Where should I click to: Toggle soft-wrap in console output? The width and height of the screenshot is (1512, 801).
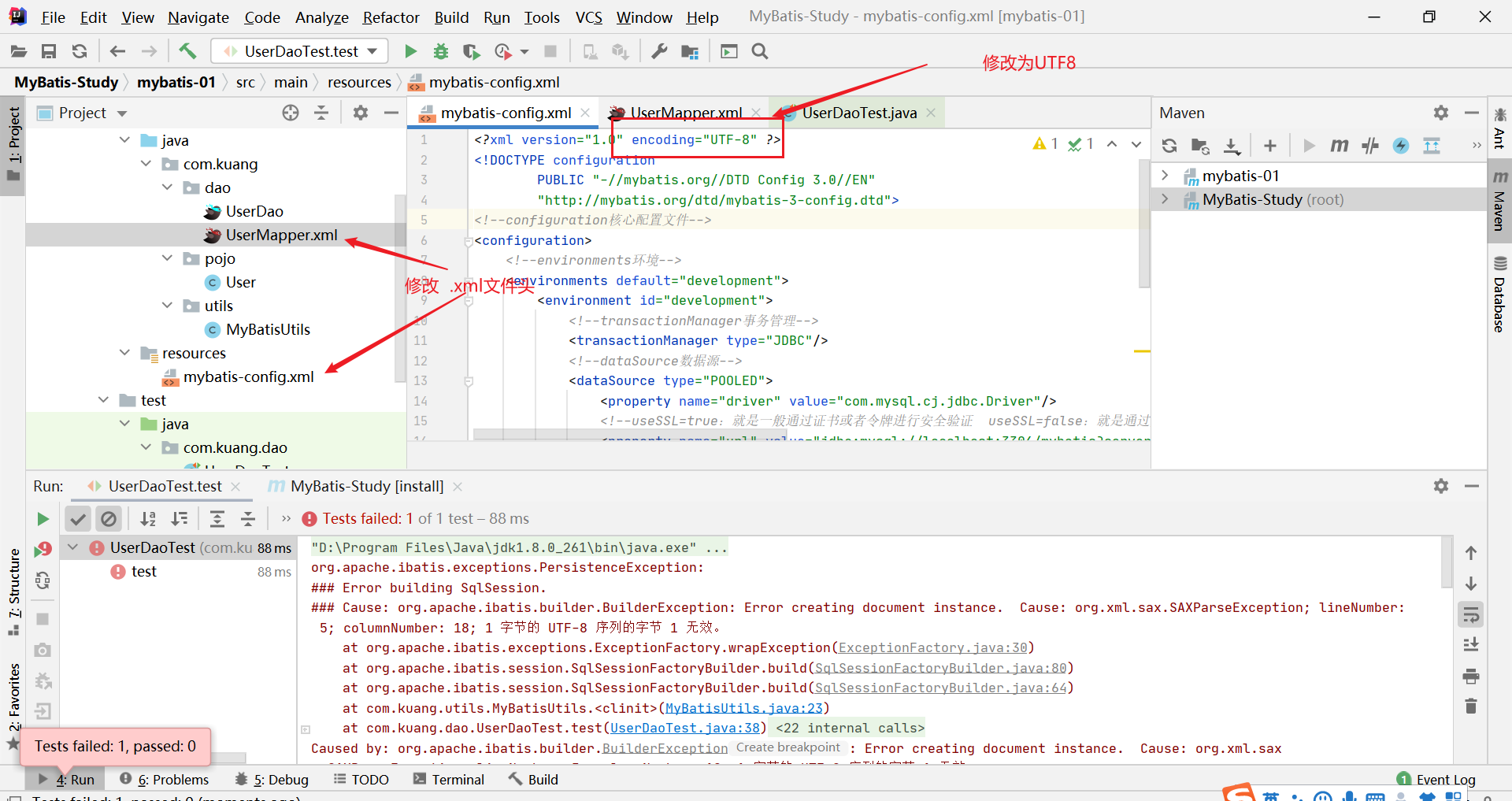click(1470, 614)
